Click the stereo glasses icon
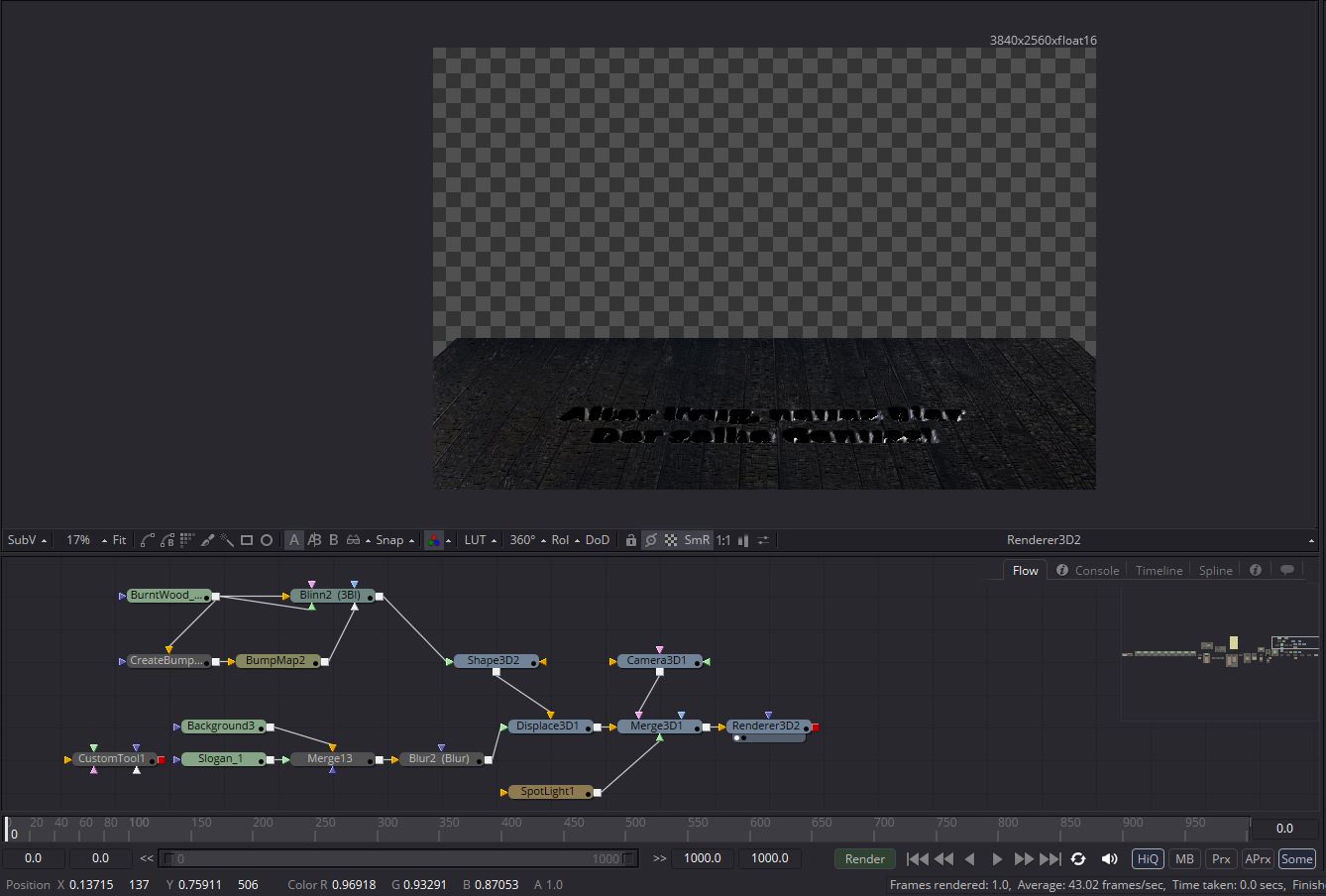Image resolution: width=1326 pixels, height=896 pixels. pos(353,540)
